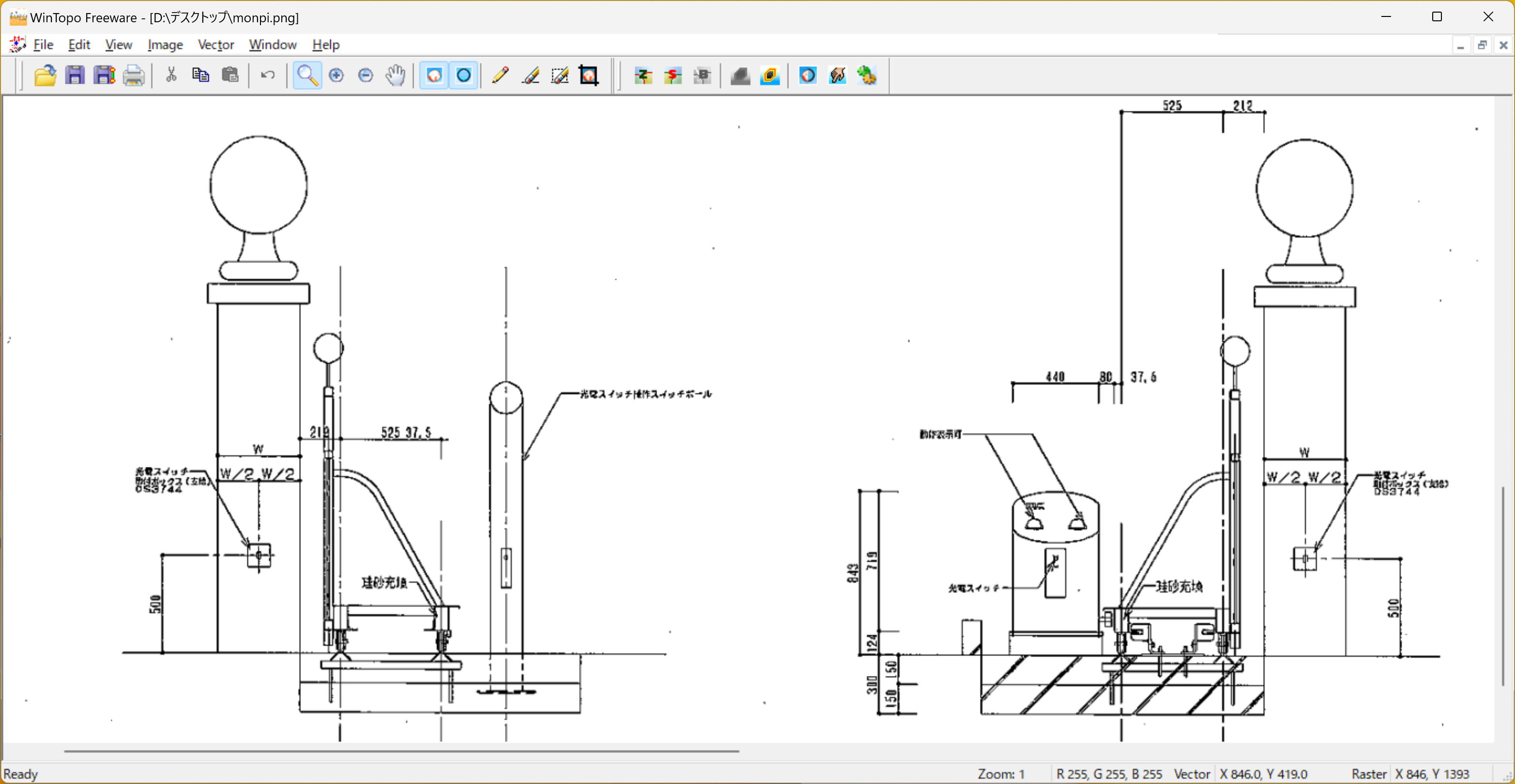Click the Zoom Out minus icon

pyautogui.click(x=366, y=75)
